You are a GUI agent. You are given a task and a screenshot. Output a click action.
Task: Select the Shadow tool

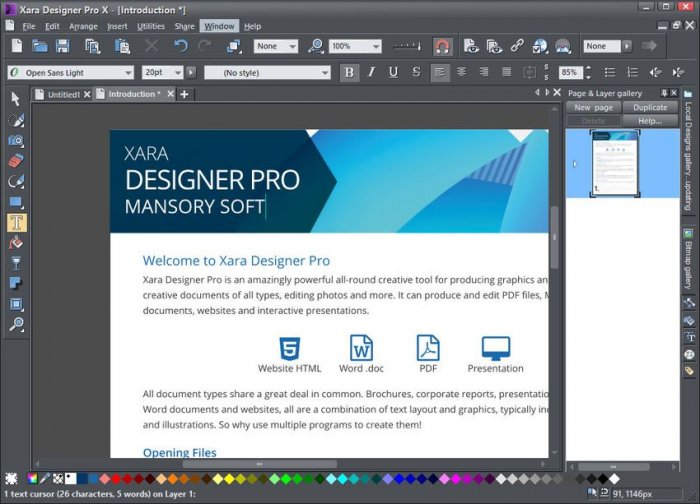point(16,283)
